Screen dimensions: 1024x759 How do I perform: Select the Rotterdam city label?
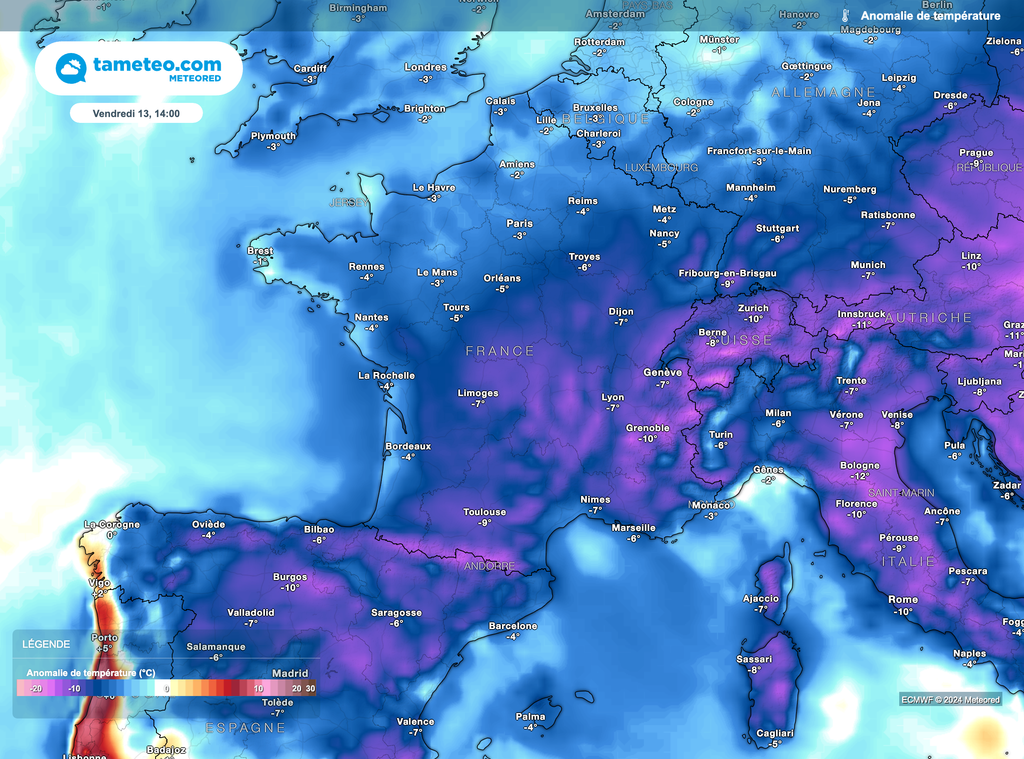pos(600,42)
